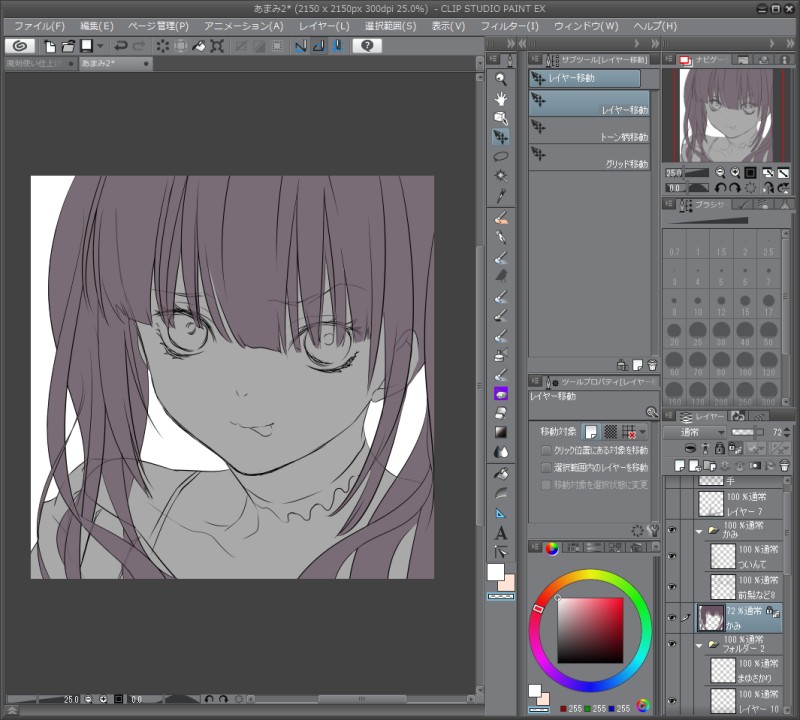Open the canvas tab list dropdown
This screenshot has width=800, height=720.
(x=479, y=63)
